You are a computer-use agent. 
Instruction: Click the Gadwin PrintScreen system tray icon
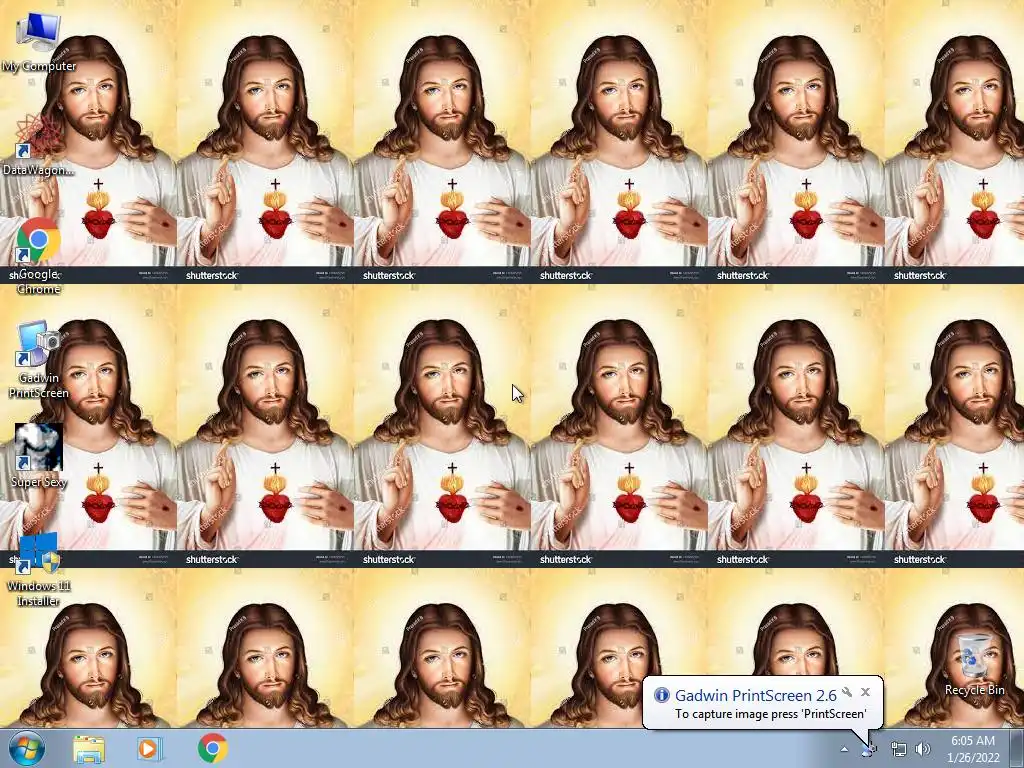869,750
